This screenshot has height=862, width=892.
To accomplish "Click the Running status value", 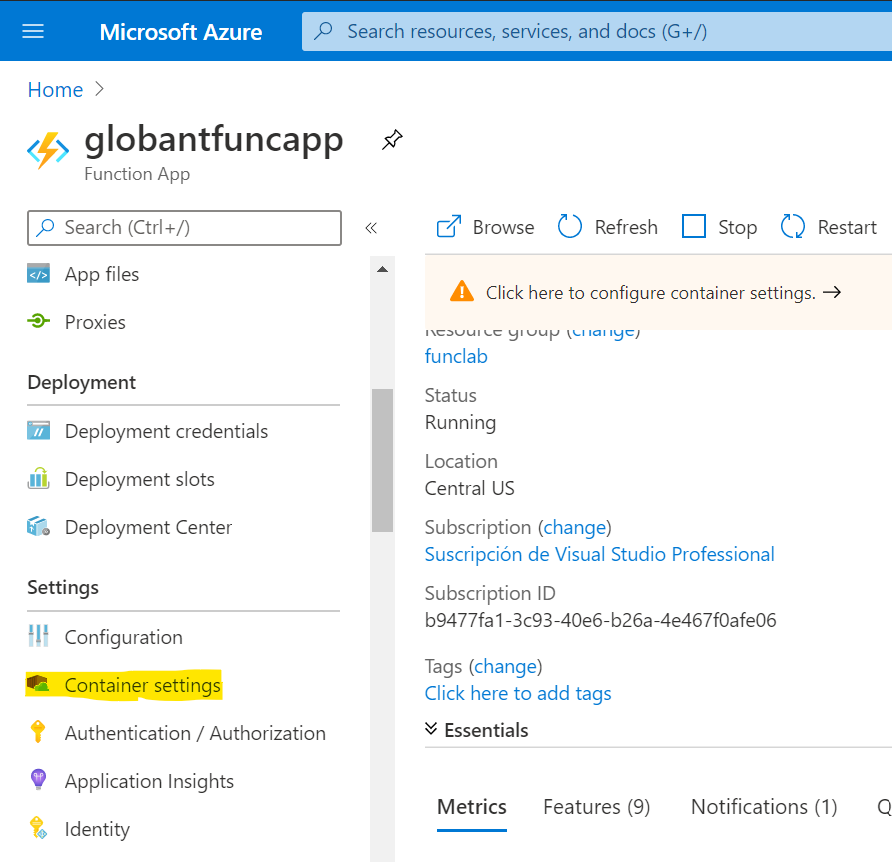I will (460, 422).
